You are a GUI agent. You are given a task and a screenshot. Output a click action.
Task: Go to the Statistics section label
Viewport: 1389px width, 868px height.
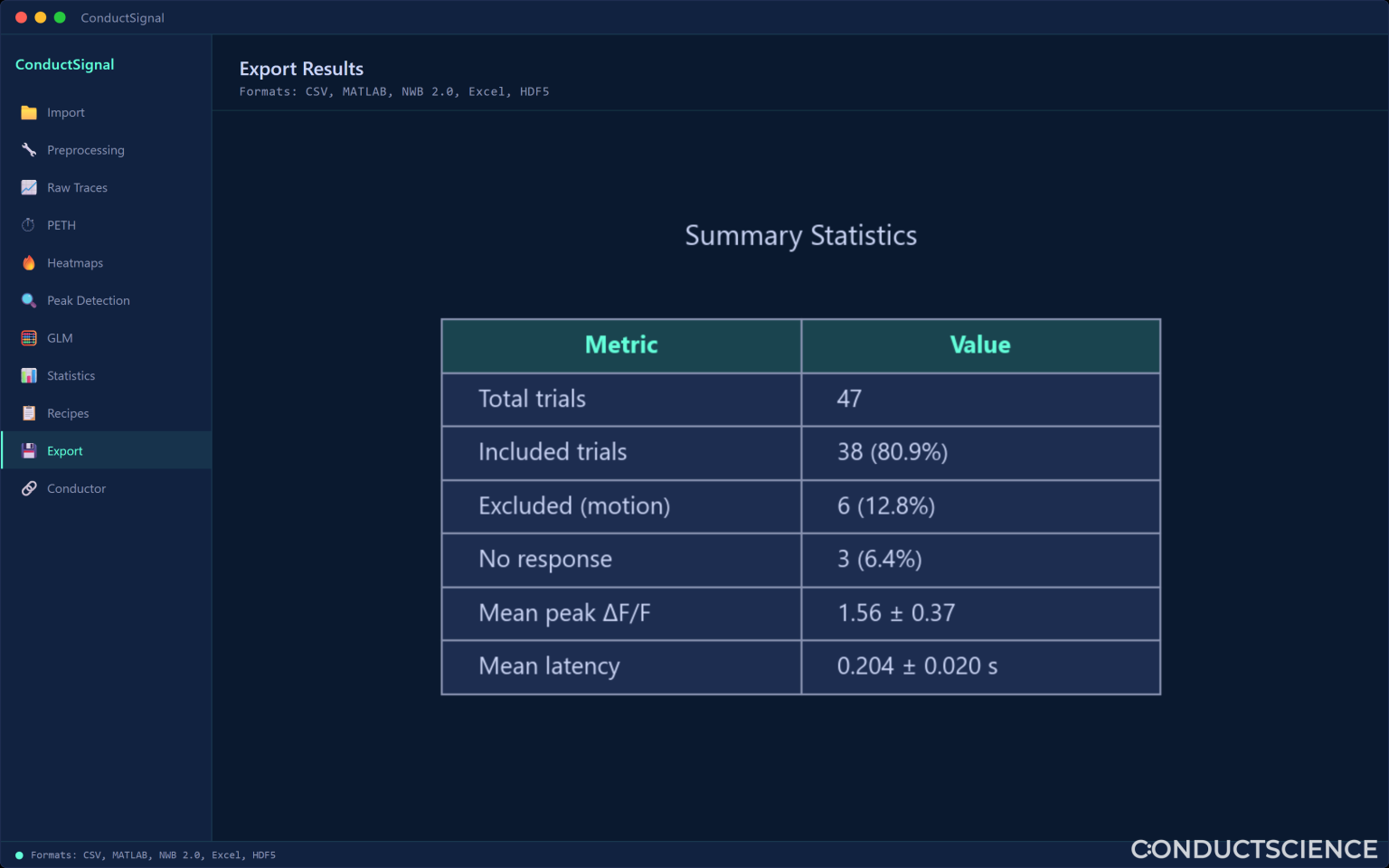[71, 375]
